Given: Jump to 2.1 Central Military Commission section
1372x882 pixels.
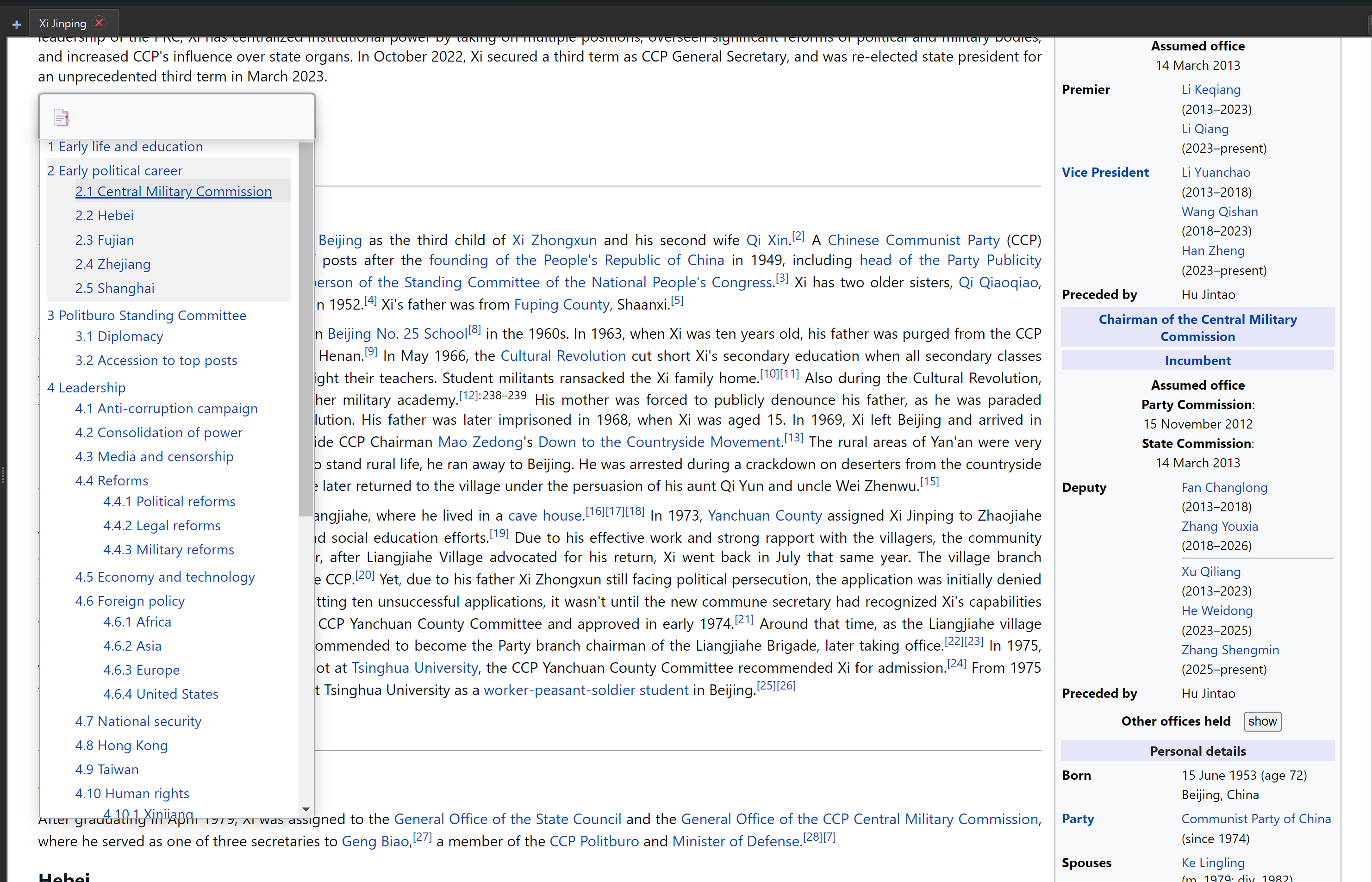Looking at the screenshot, I should (173, 191).
